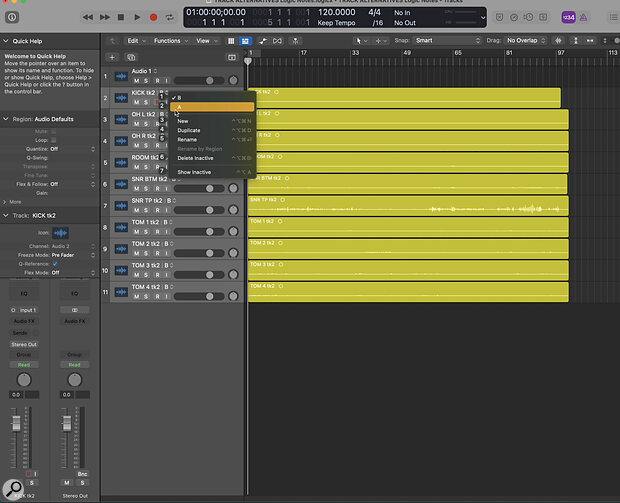The width and height of the screenshot is (620, 503).
Task: Choose Duplicate in the context menu
Action: 212,130
